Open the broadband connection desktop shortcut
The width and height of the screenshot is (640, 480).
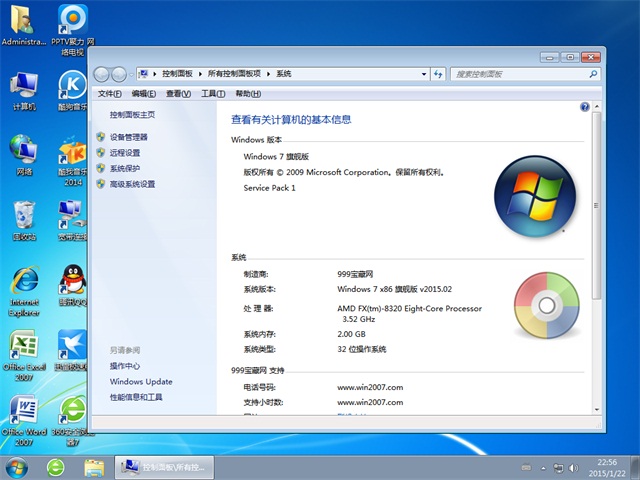[x=73, y=220]
